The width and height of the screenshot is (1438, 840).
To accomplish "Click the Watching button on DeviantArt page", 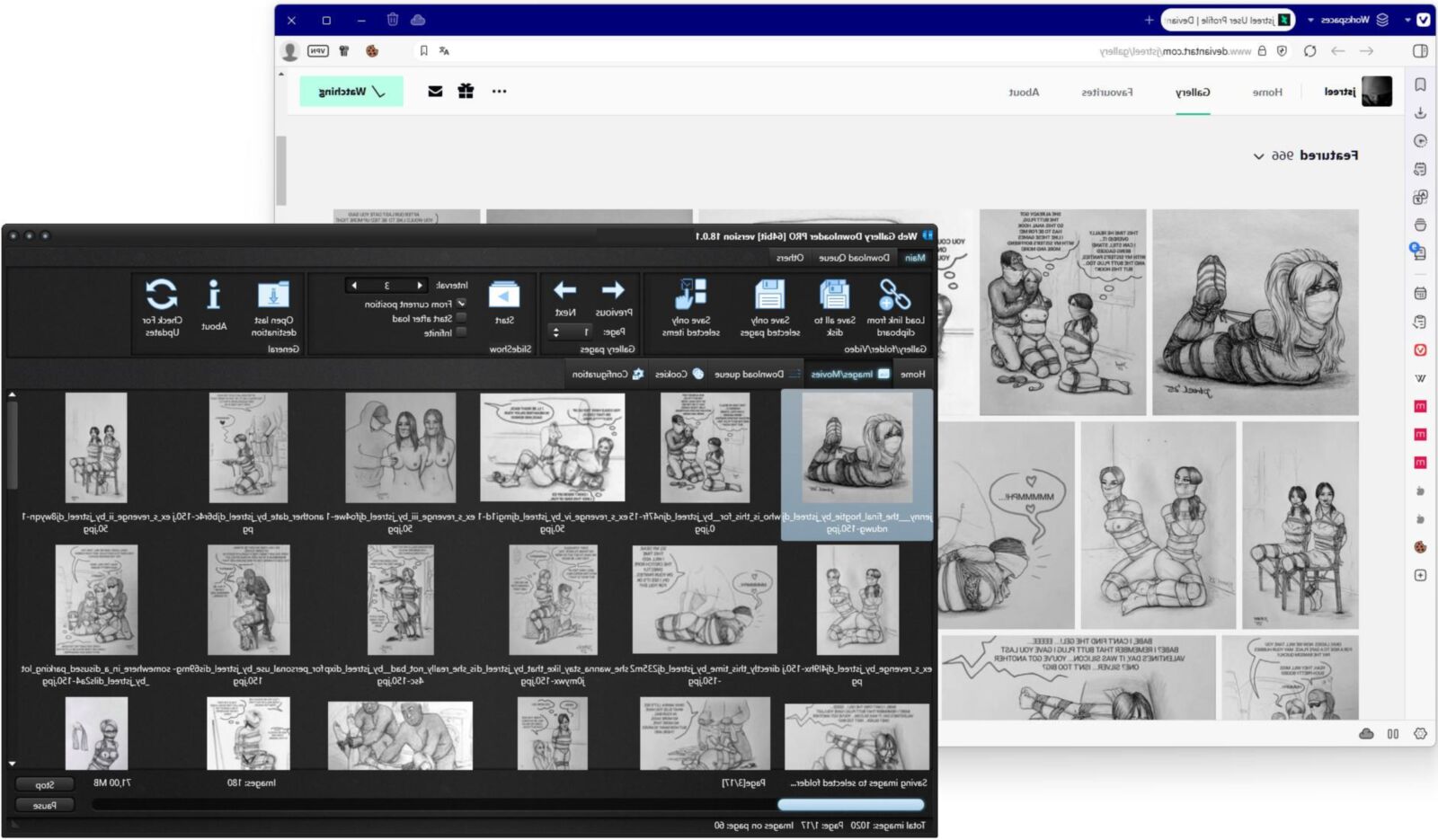I will click(x=351, y=92).
